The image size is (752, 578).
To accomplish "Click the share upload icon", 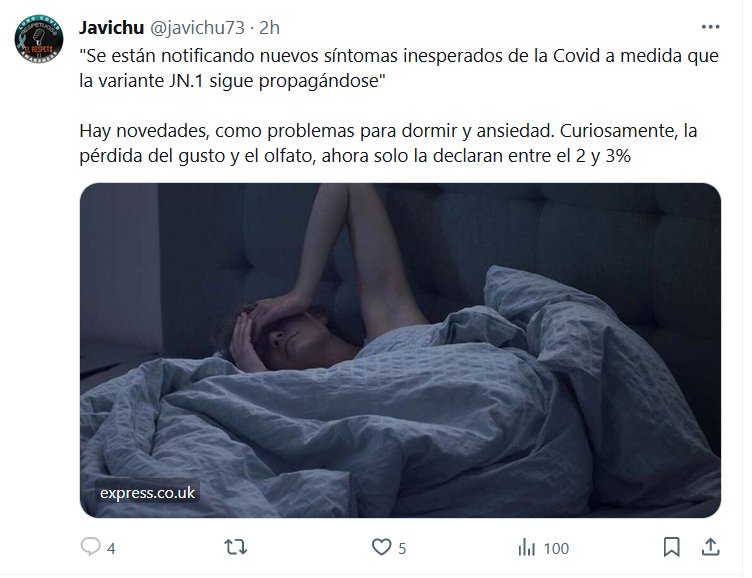I will pos(711,547).
